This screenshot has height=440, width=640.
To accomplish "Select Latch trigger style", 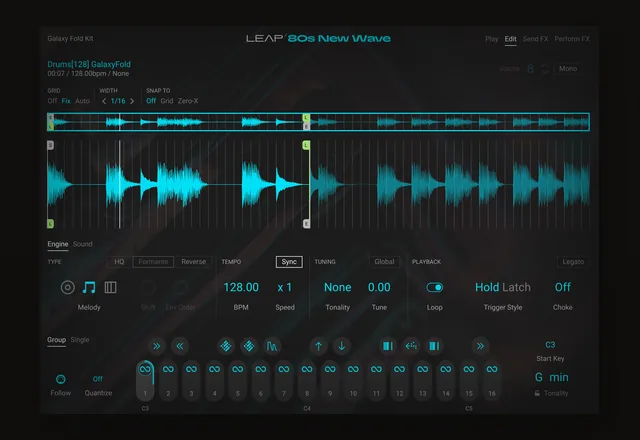I will [x=516, y=287].
